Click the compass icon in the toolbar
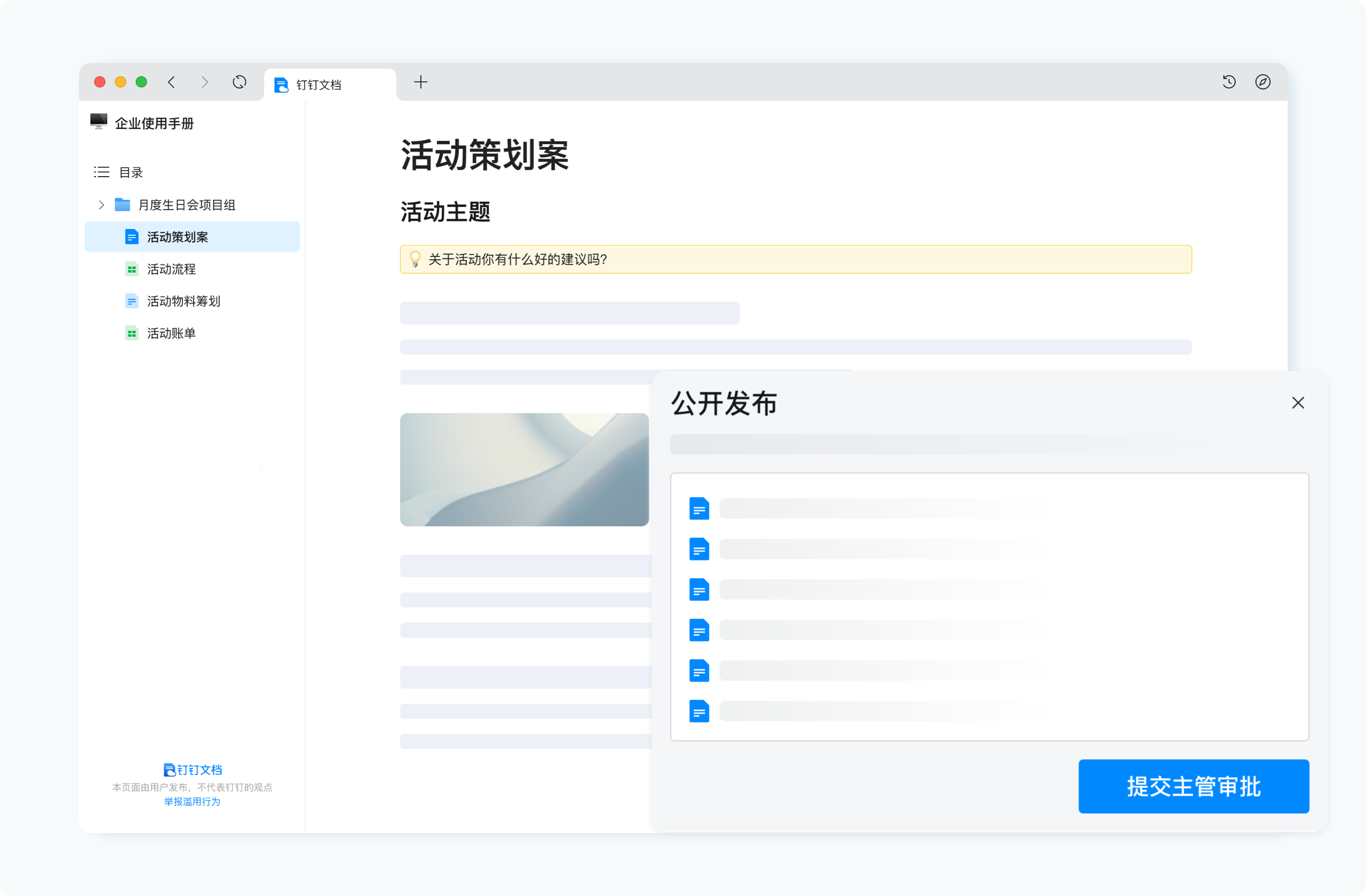Viewport: 1366px width, 896px height. pyautogui.click(x=1262, y=82)
